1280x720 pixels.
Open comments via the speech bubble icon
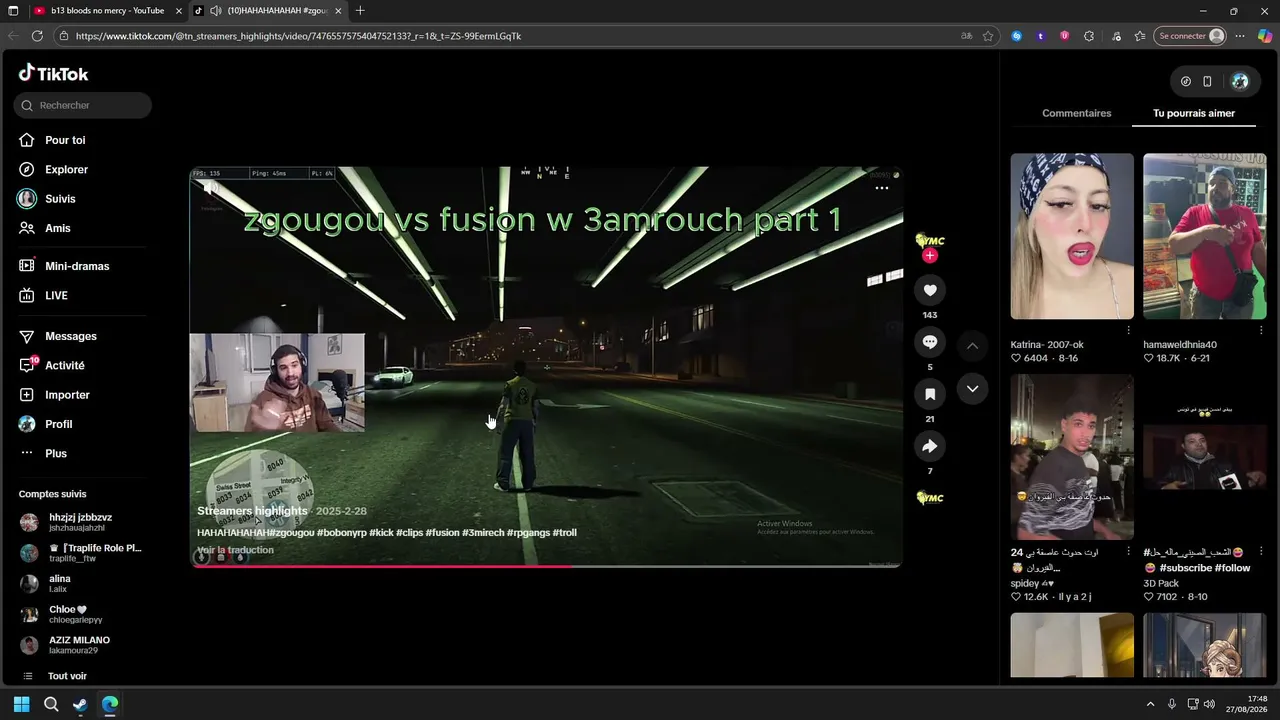tap(930, 342)
